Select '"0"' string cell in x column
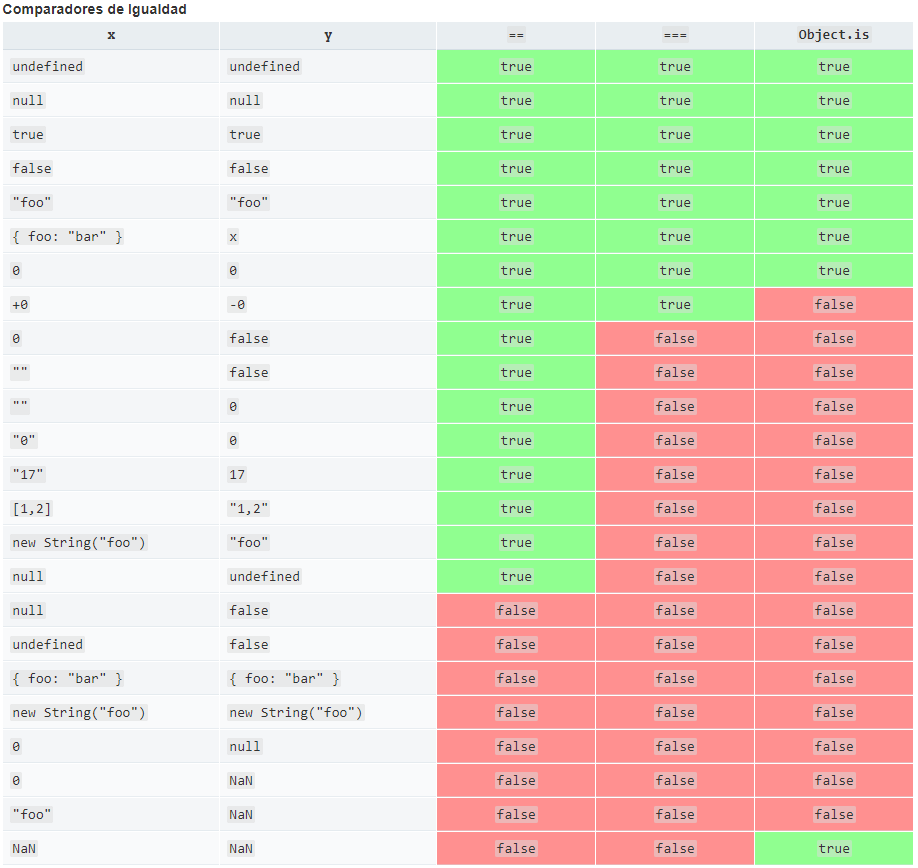The height and width of the screenshot is (868, 918). tap(24, 441)
